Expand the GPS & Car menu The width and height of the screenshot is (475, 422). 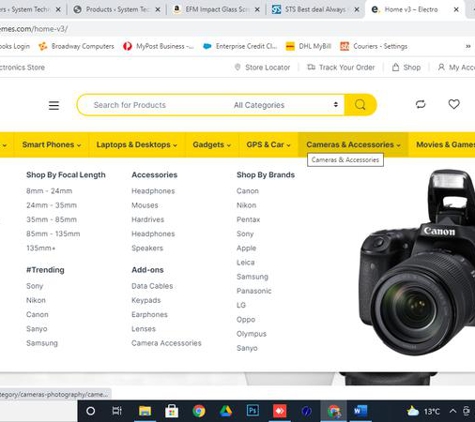pos(268,145)
